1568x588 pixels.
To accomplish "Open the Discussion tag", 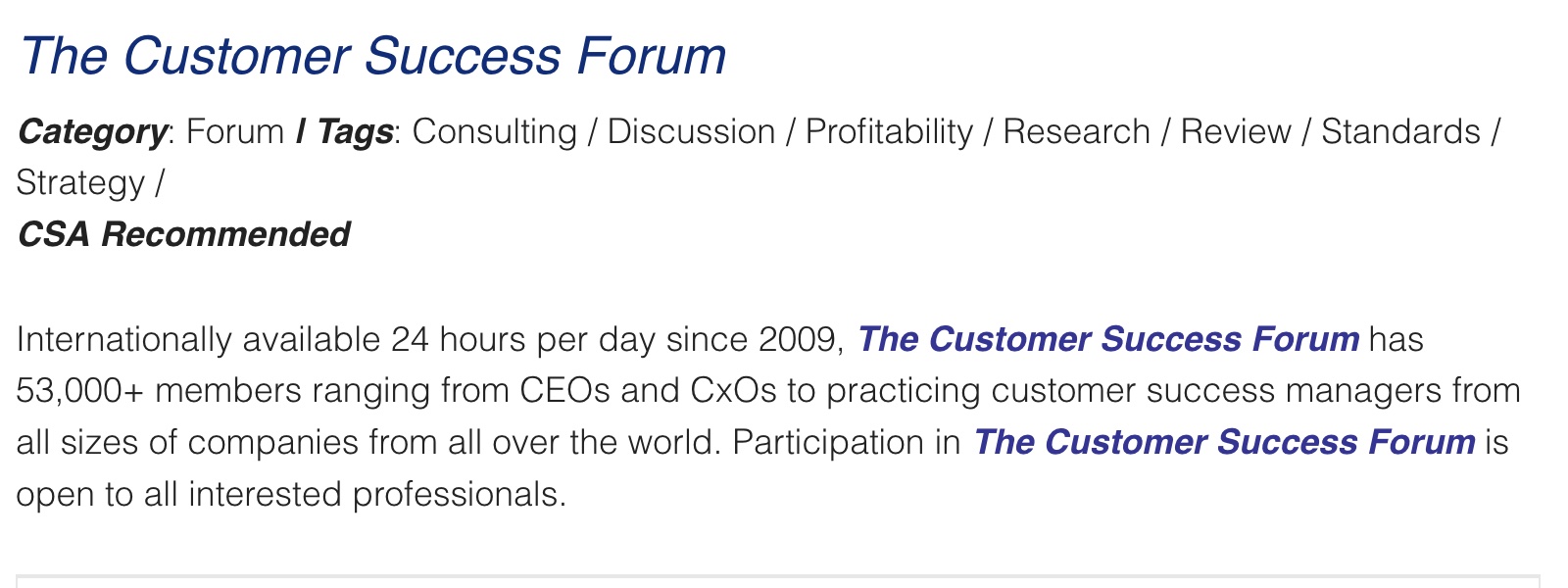I will [691, 131].
